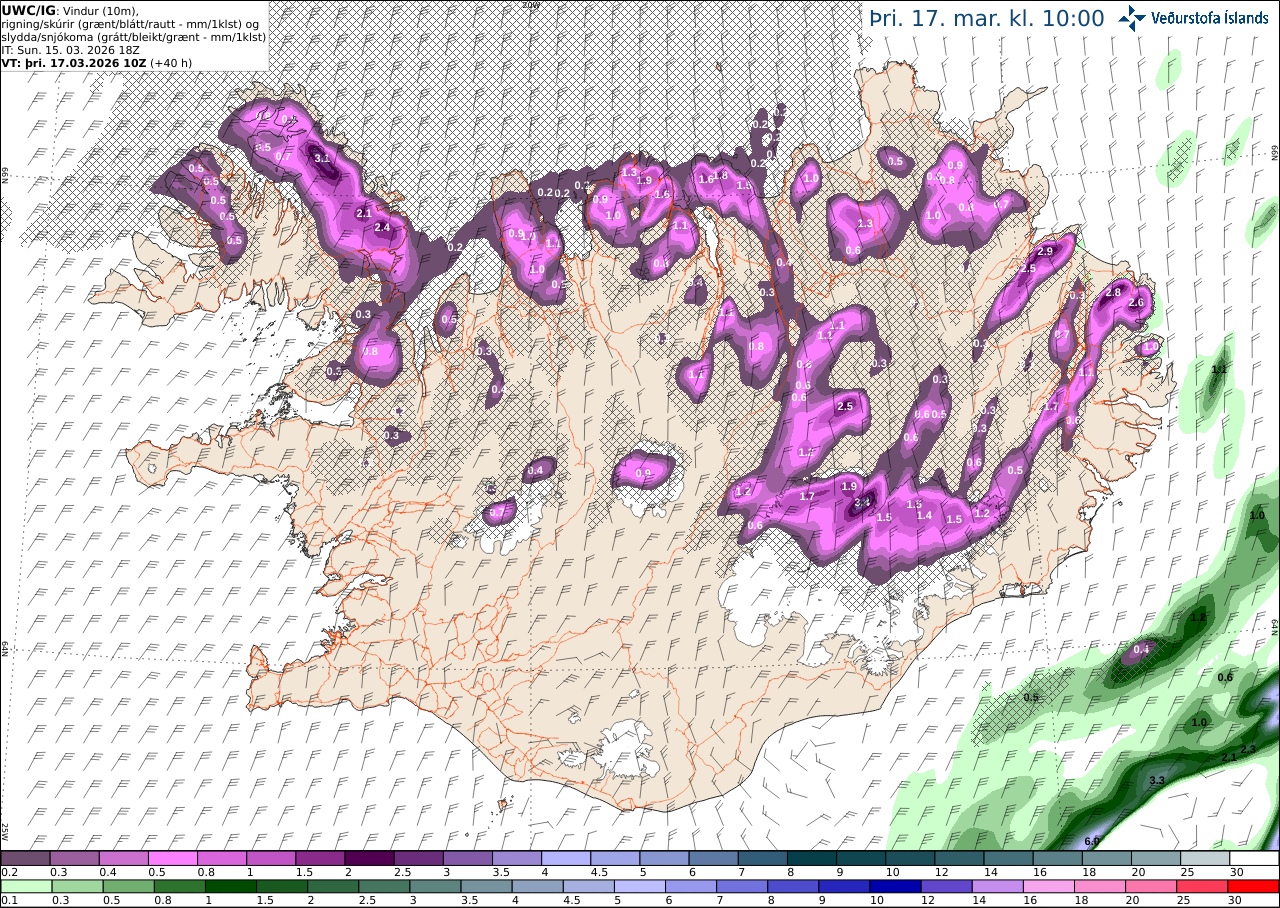
Task: Click the Veðurstofa Íslands logo icon
Action: 1132,17
